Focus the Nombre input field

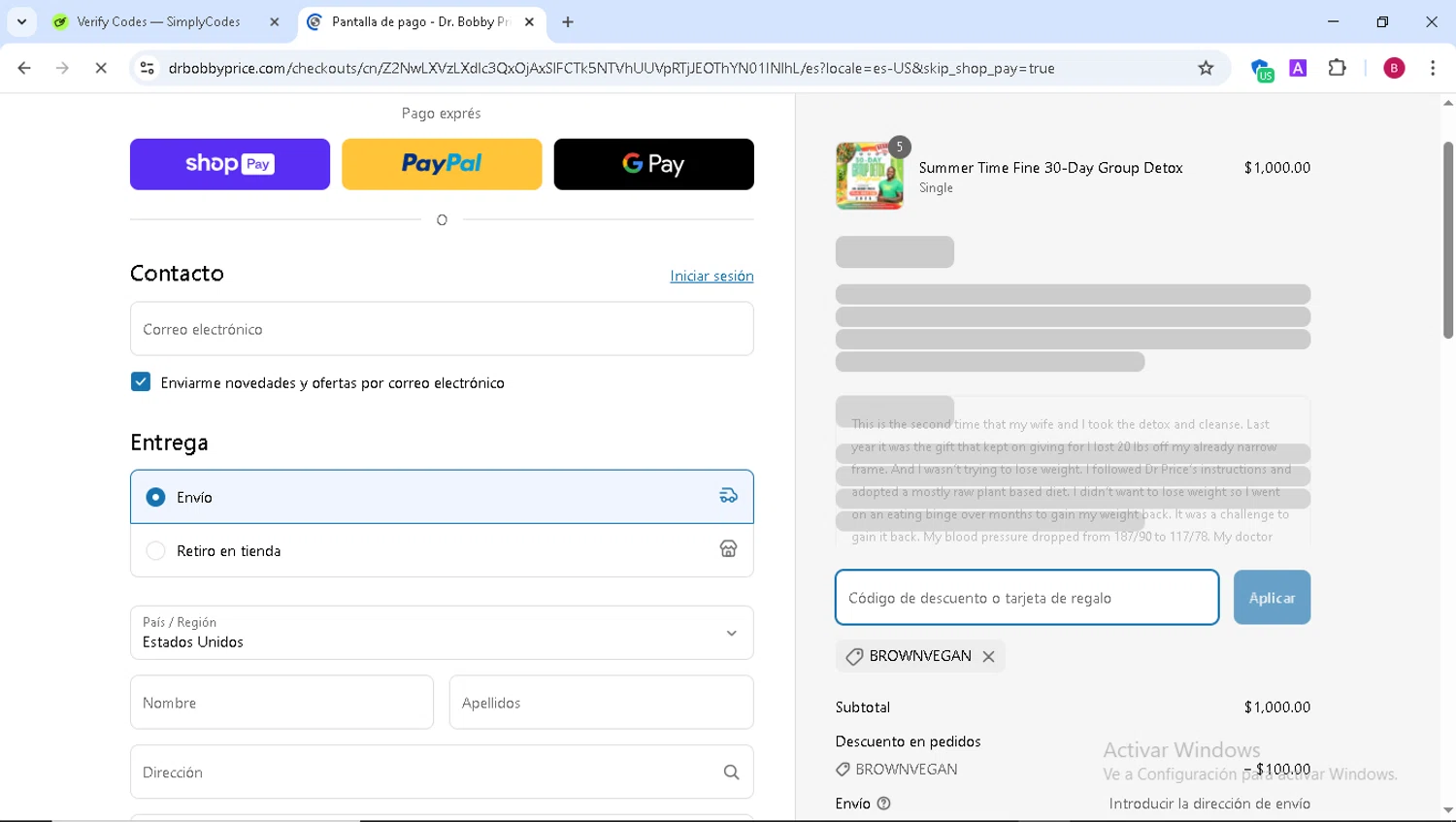[281, 703]
